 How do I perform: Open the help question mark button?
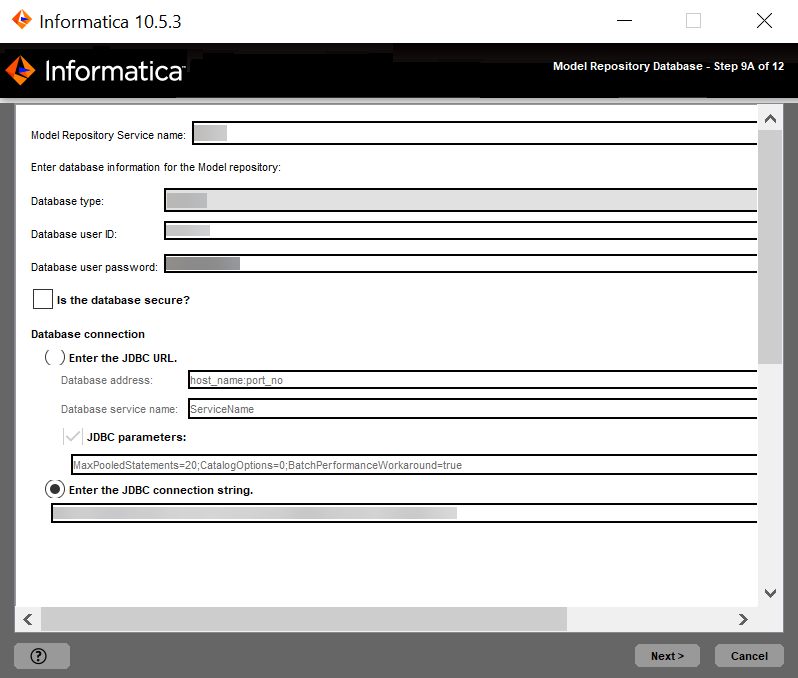click(42, 656)
